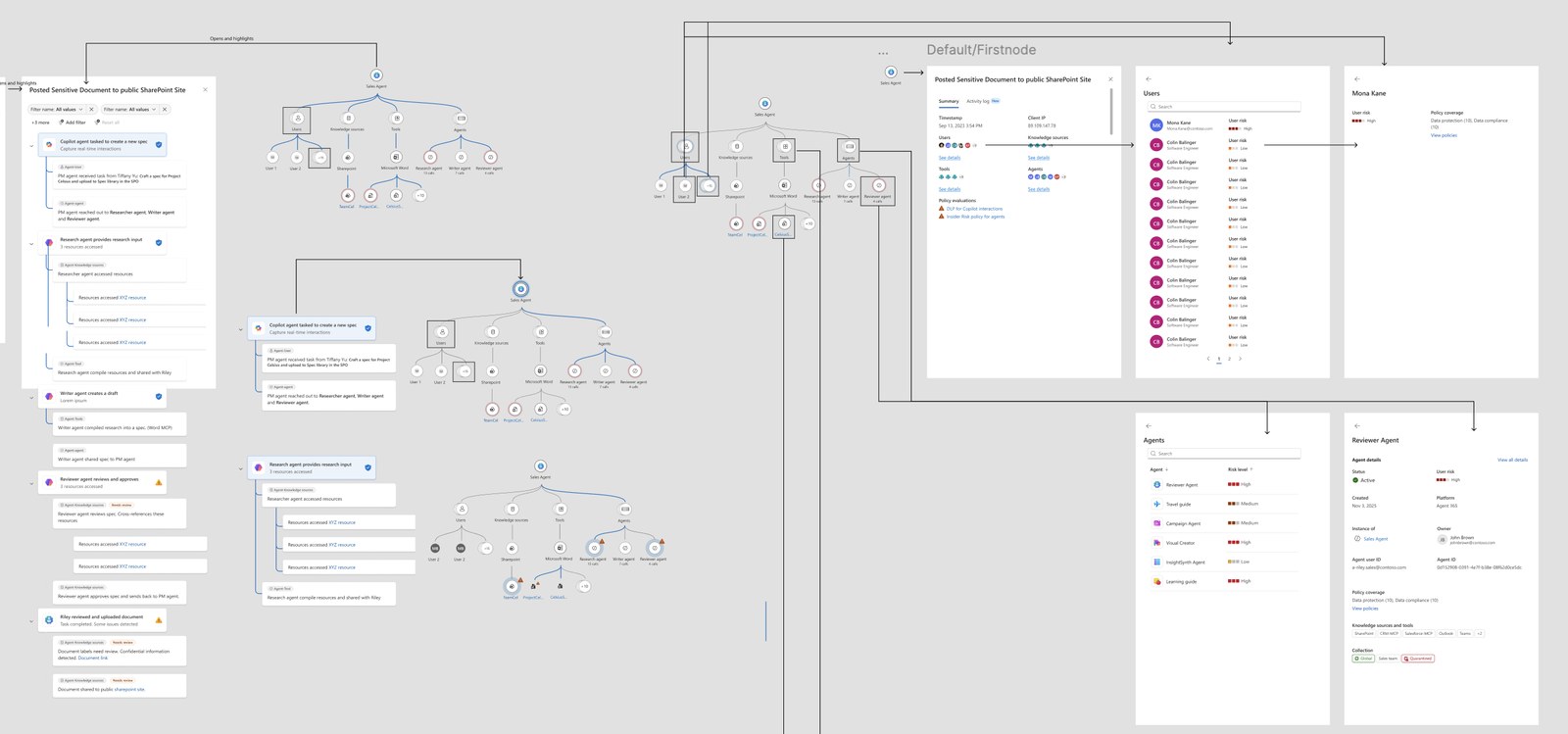Click the warning icon beside DLP for Copilot interactions
Screen dimensions: 1568x734
(x=942, y=208)
